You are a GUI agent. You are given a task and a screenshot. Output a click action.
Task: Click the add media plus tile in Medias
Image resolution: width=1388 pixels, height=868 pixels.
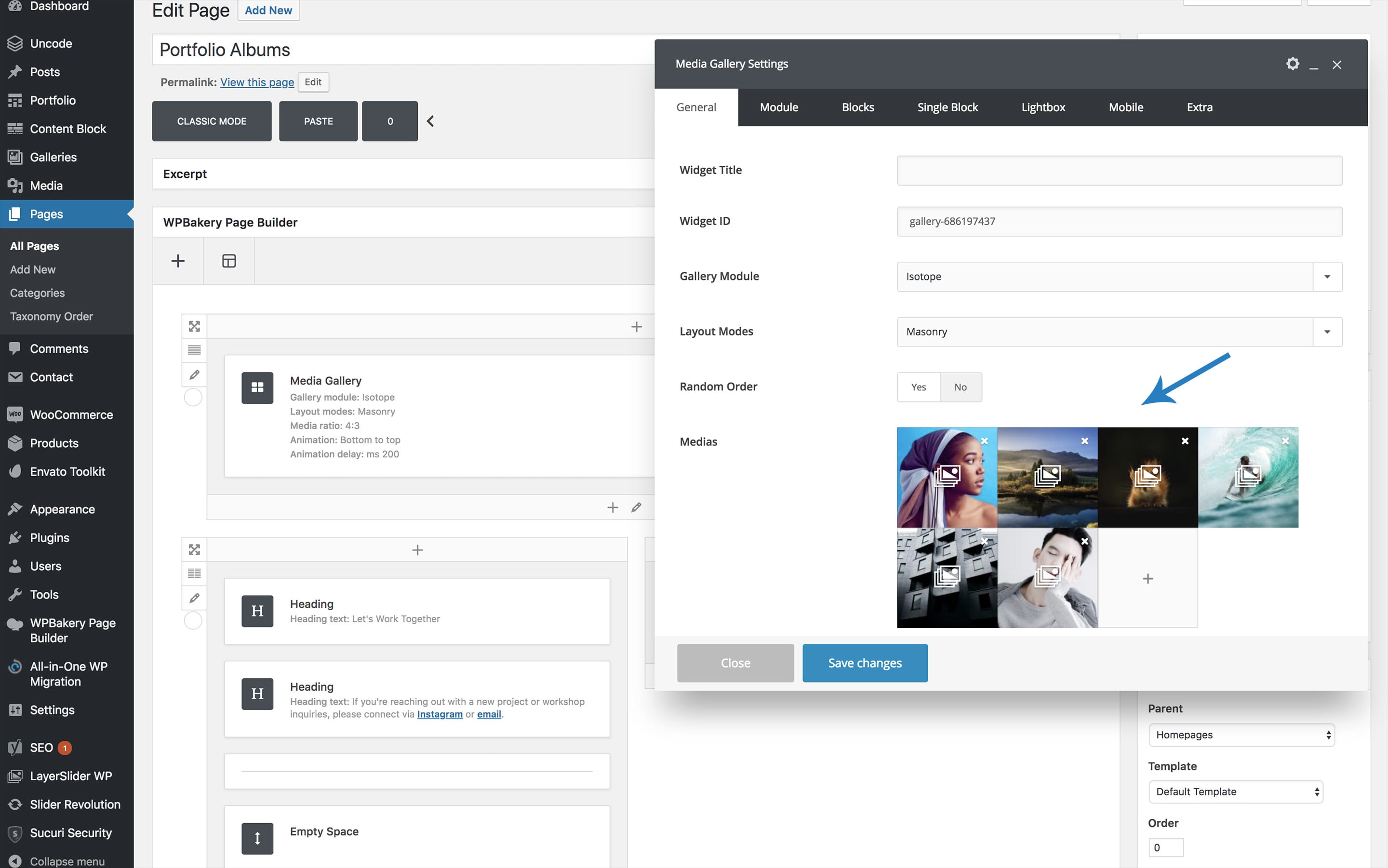pyautogui.click(x=1147, y=578)
